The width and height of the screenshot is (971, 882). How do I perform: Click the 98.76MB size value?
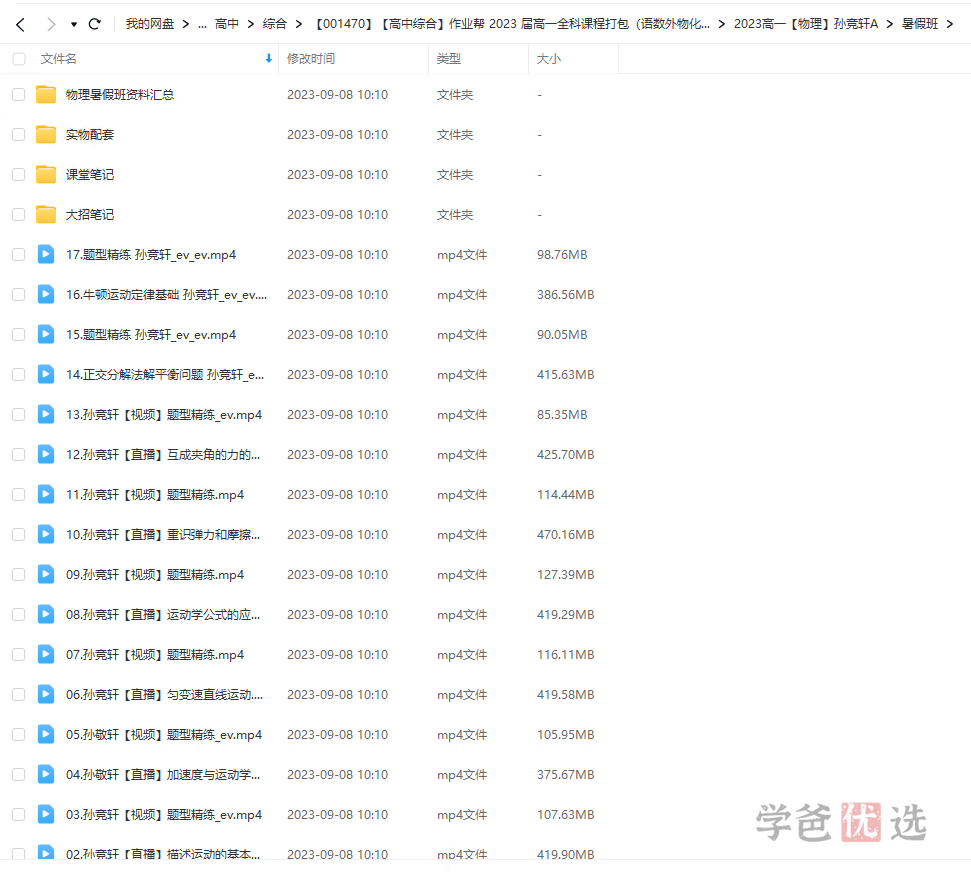tap(562, 255)
